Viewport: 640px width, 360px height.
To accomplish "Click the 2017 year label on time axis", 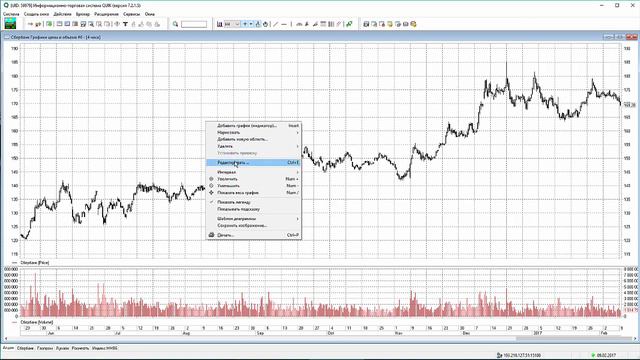I will pos(538,333).
